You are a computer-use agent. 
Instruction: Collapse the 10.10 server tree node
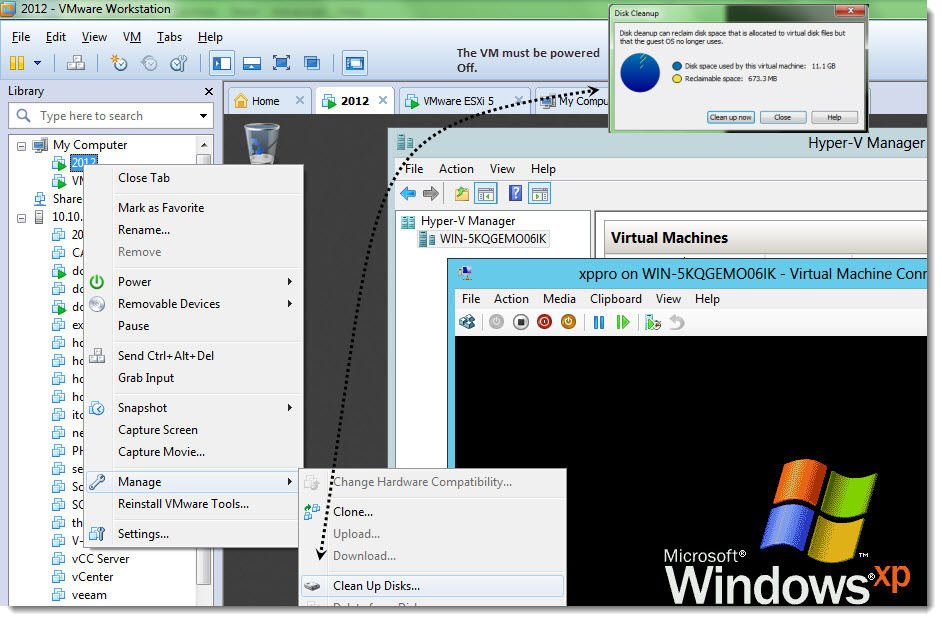click(22, 218)
